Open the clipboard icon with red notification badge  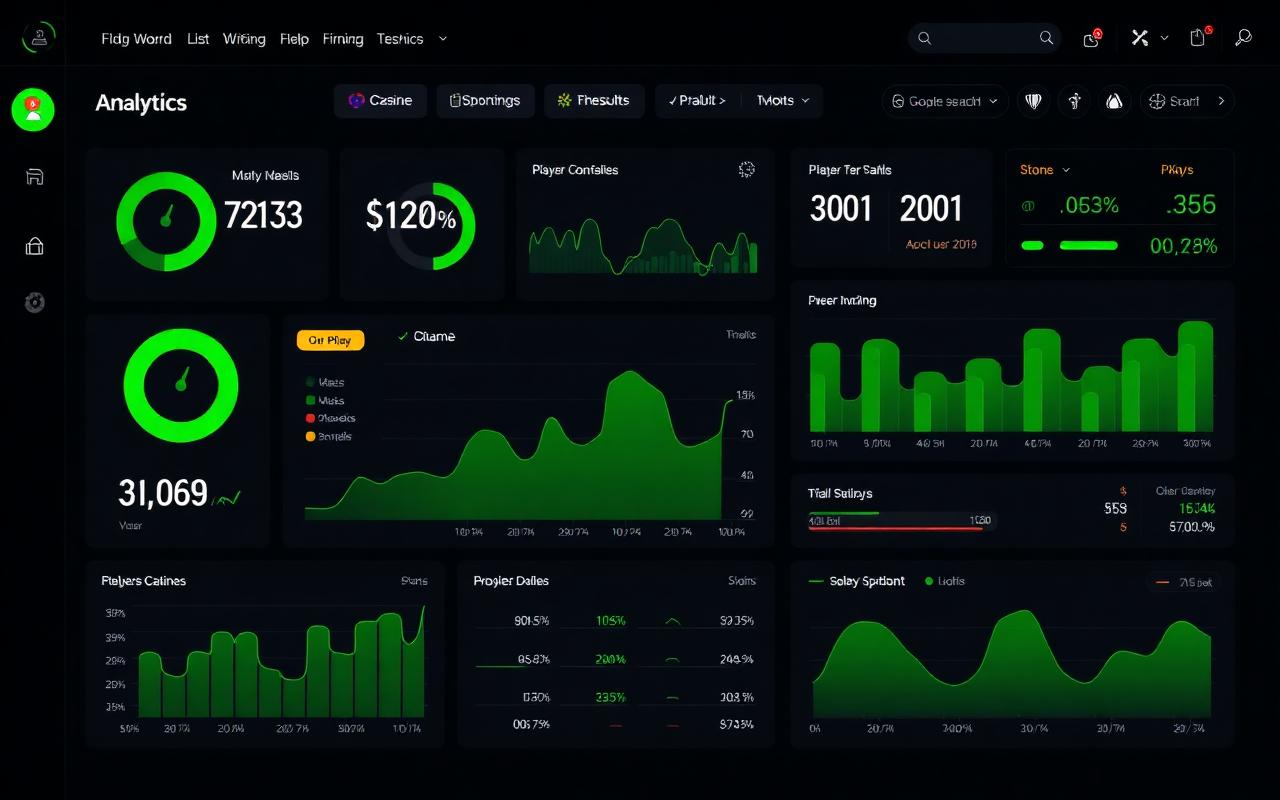(1197, 38)
